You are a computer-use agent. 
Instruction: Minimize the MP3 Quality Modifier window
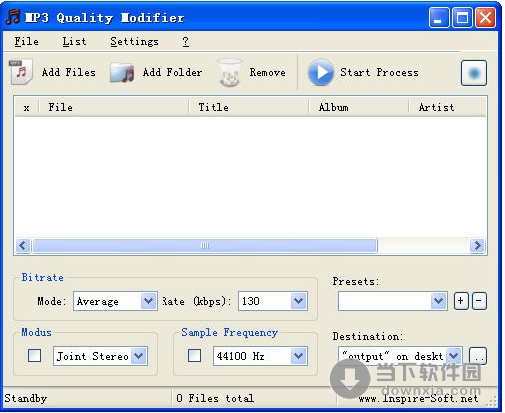(x=439, y=17)
